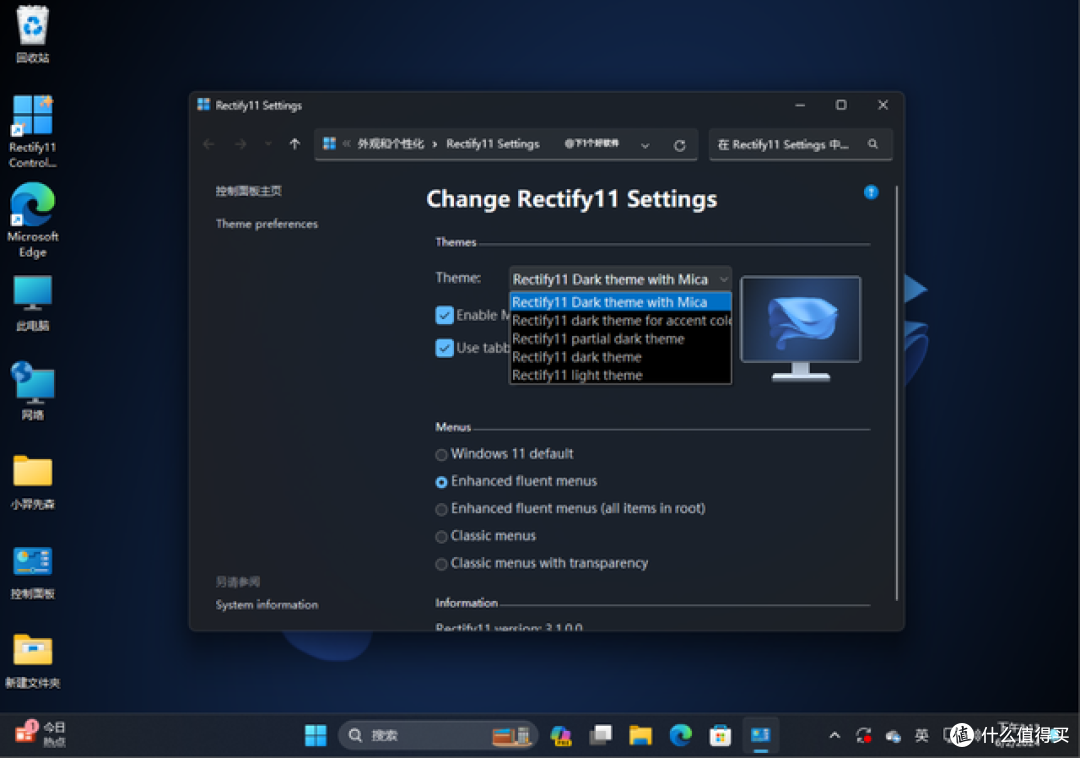1080x758 pixels.
Task: Click the Windows Start button
Action: tap(316, 736)
